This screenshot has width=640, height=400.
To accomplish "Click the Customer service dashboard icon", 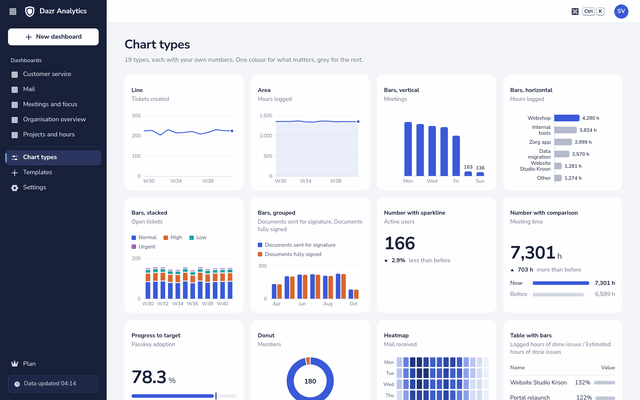I will pos(15,74).
